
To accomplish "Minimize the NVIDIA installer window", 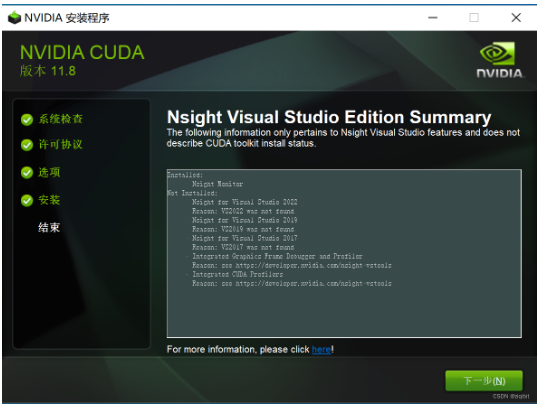I will 433,18.
